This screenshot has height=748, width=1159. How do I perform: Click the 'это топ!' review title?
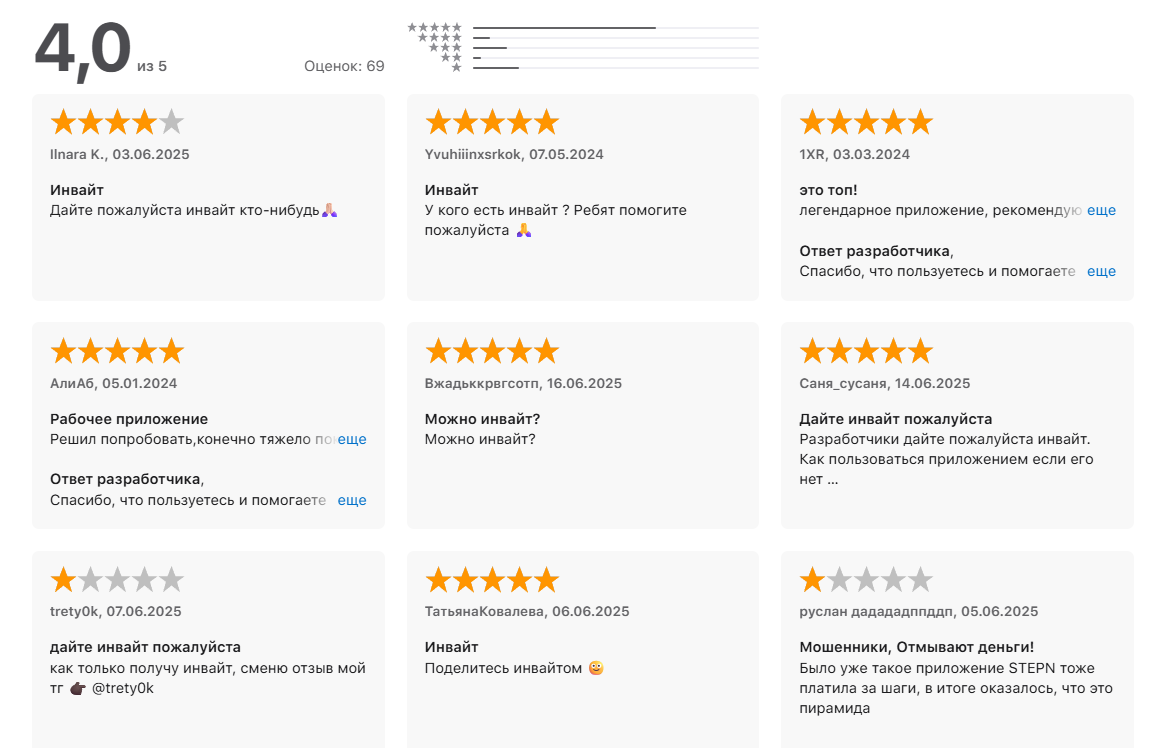tap(828, 190)
